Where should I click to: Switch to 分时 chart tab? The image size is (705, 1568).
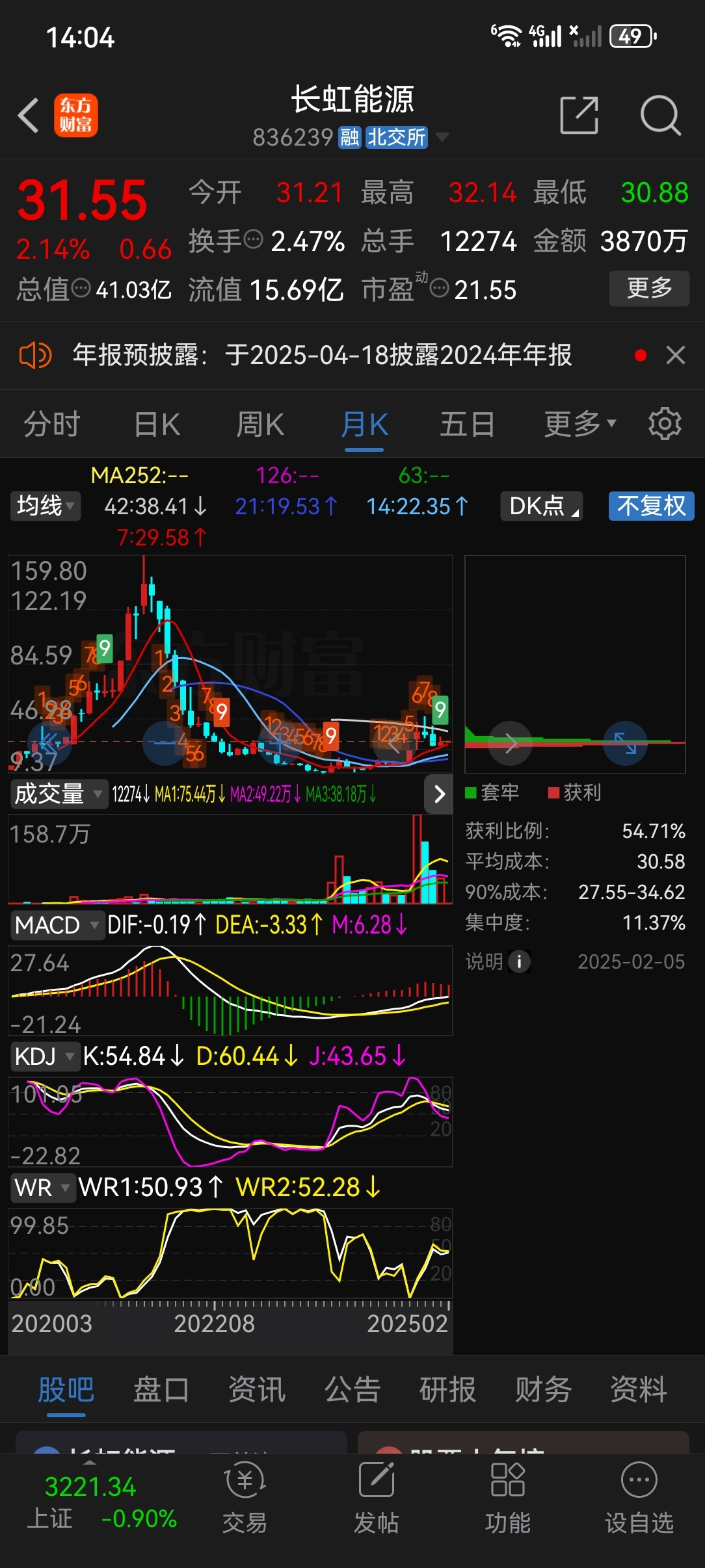[x=52, y=424]
